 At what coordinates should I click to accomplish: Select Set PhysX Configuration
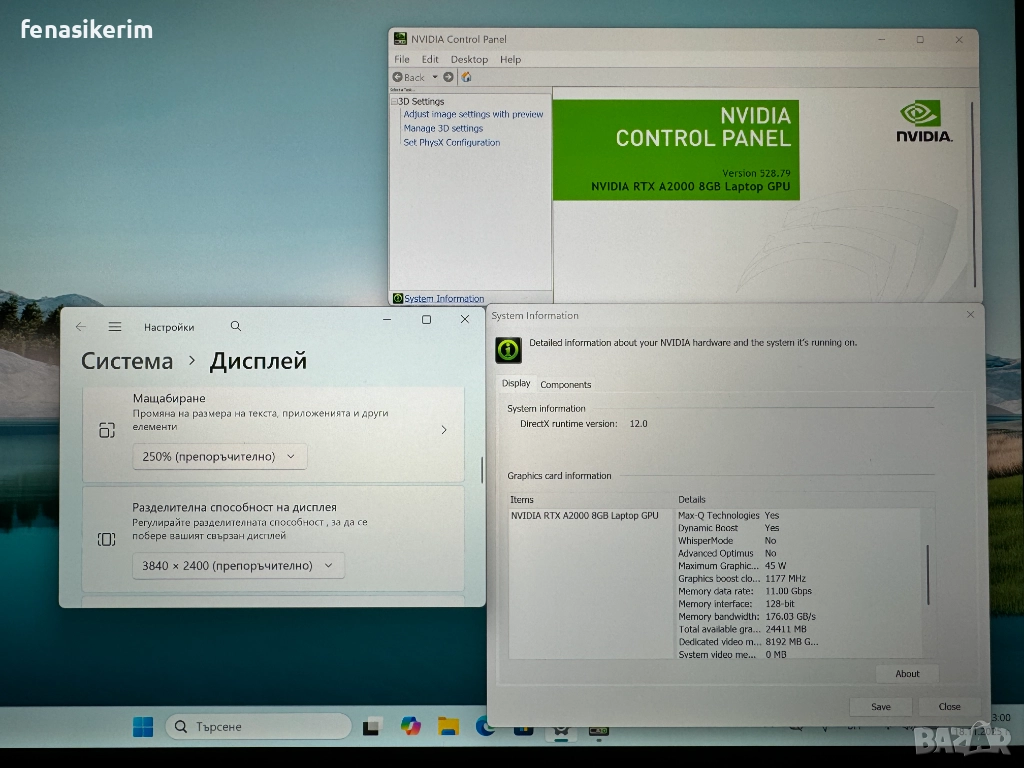click(451, 142)
